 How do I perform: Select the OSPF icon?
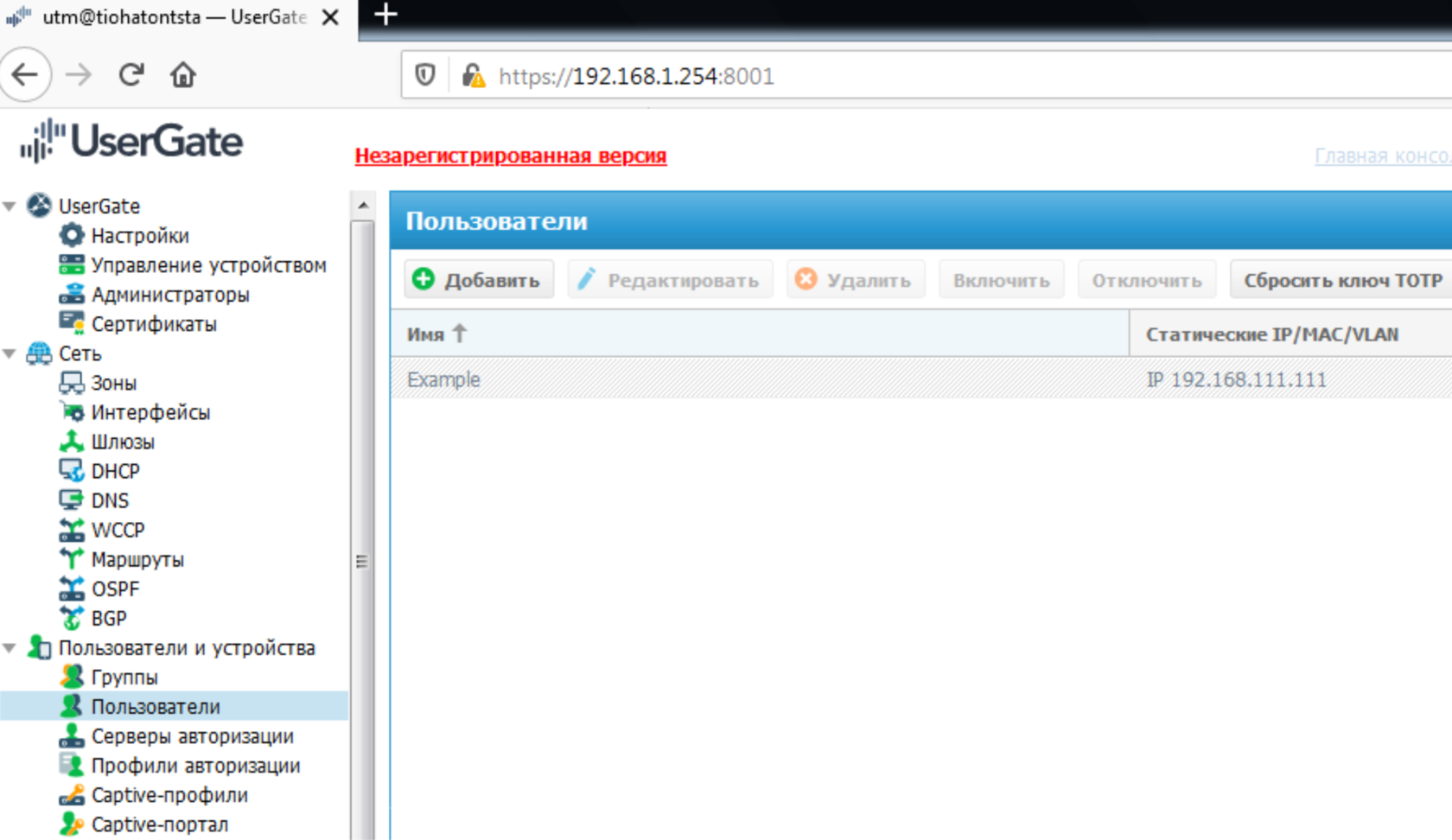(x=71, y=589)
